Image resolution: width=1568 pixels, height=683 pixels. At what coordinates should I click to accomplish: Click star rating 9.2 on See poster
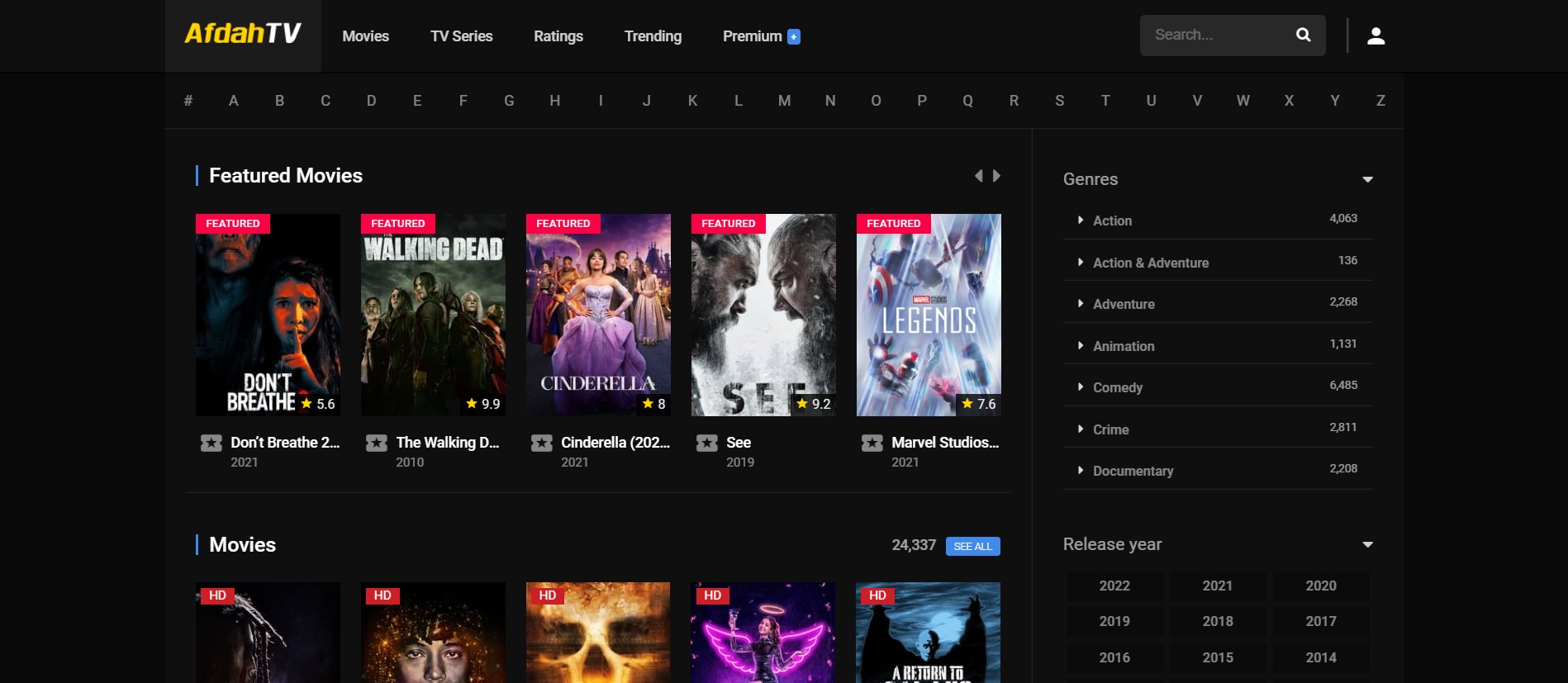pos(814,404)
